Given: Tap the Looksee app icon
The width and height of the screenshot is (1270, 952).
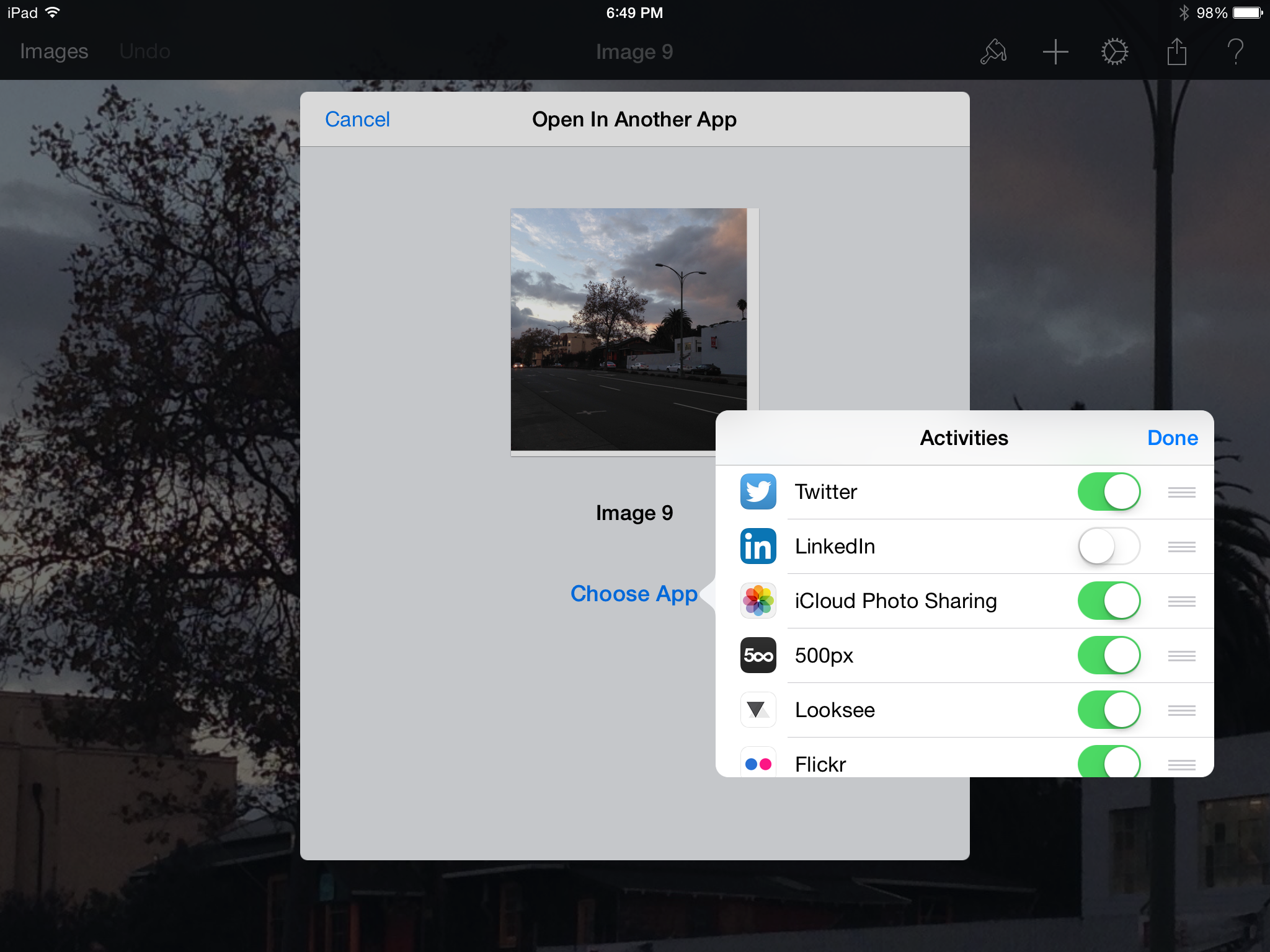Looking at the screenshot, I should point(758,710).
